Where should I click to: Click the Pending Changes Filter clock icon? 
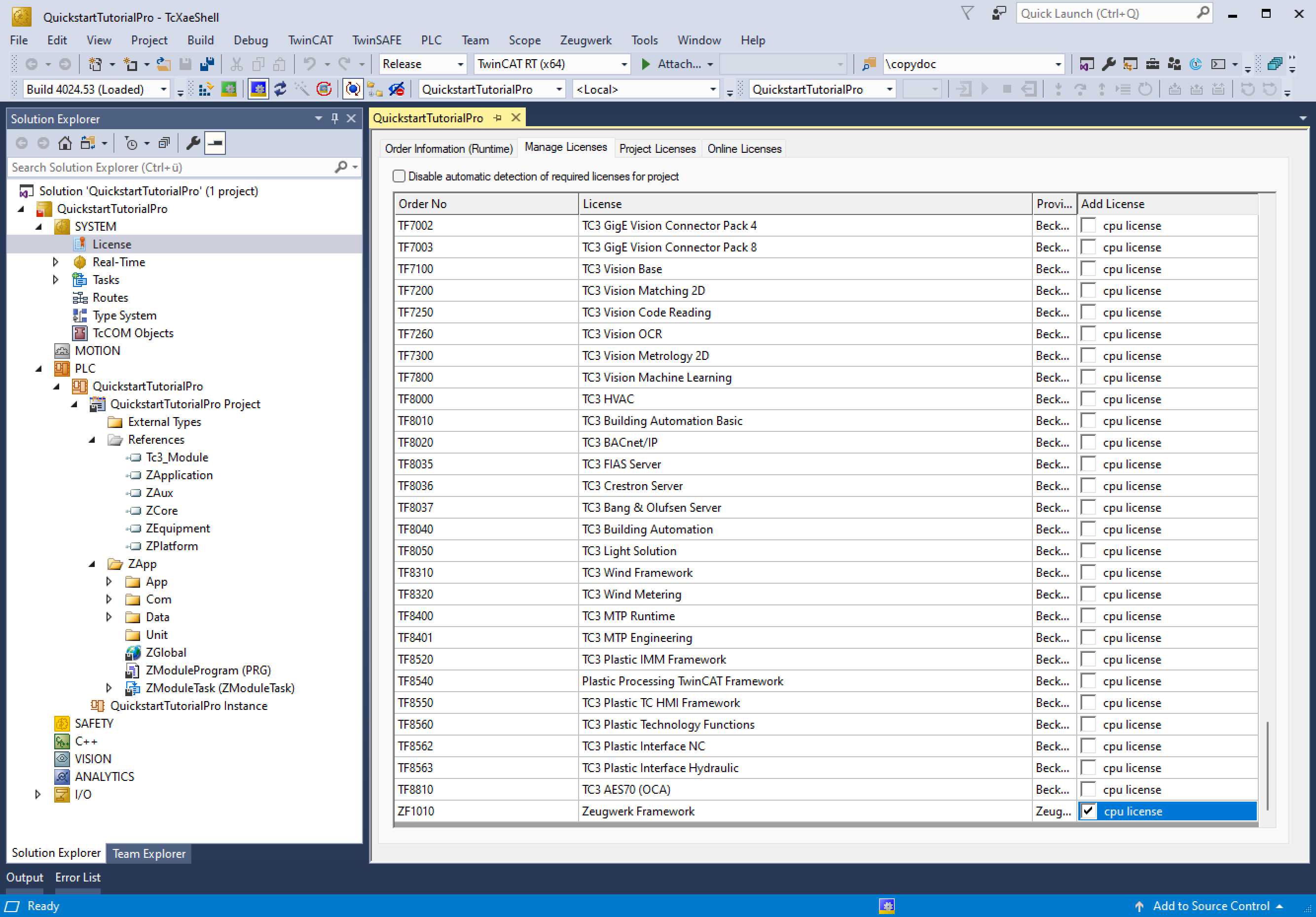pos(131,143)
